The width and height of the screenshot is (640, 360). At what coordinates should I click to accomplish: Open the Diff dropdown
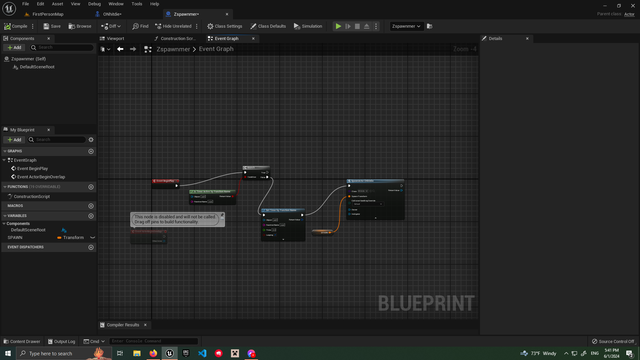coord(111,26)
